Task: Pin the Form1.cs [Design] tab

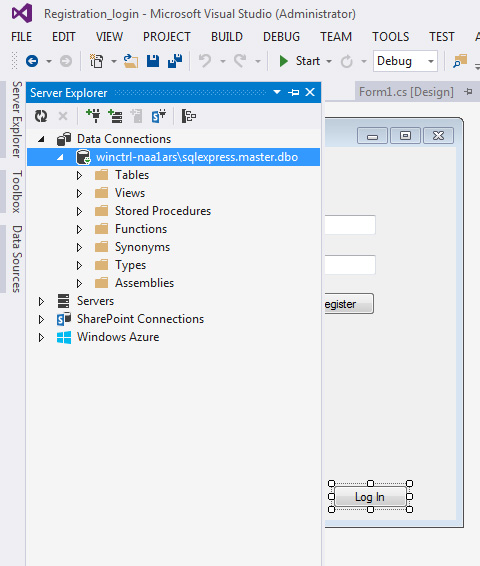Action: tap(468, 92)
